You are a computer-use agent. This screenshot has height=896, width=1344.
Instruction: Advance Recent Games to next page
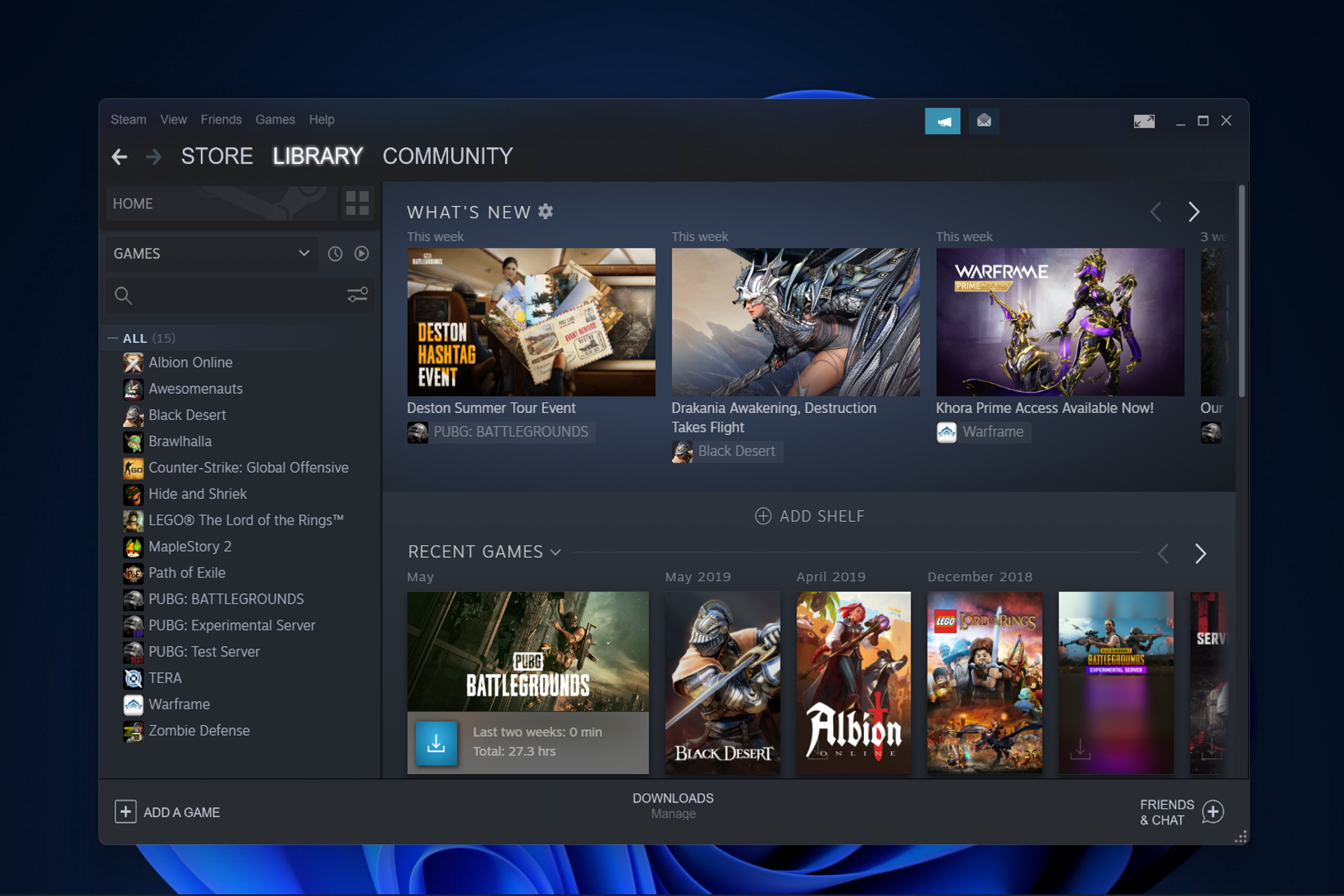pos(1200,554)
